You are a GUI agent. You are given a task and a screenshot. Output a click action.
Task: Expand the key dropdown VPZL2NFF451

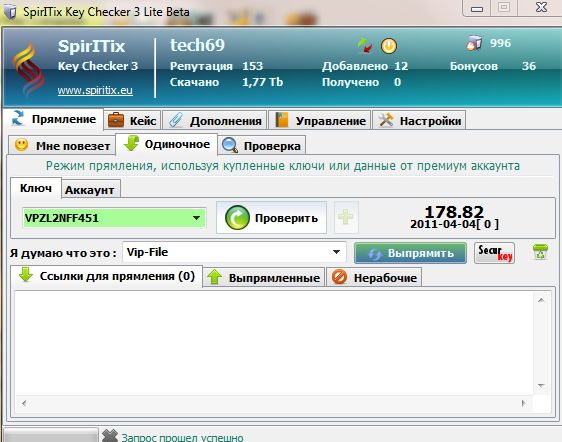[196, 218]
